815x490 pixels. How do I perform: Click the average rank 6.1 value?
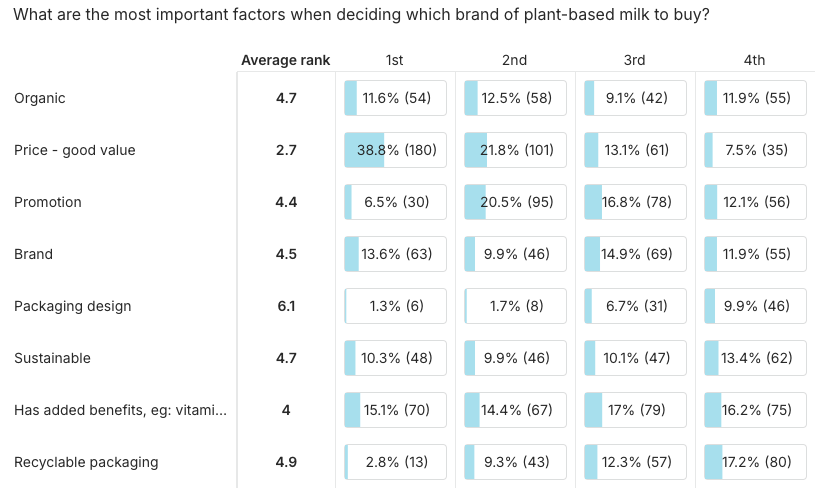point(286,306)
